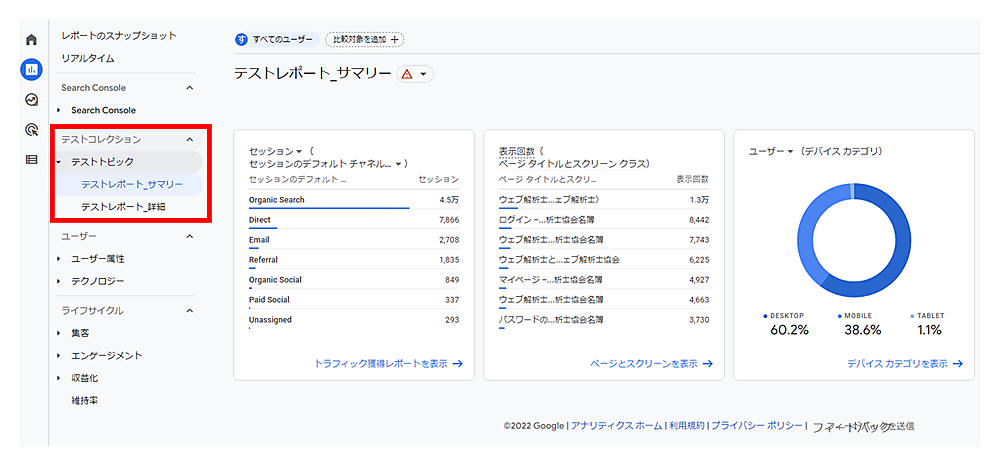Screen dimensions: 1000x461
Task: Collapse the Search Console section chevron
Action: tap(189, 88)
